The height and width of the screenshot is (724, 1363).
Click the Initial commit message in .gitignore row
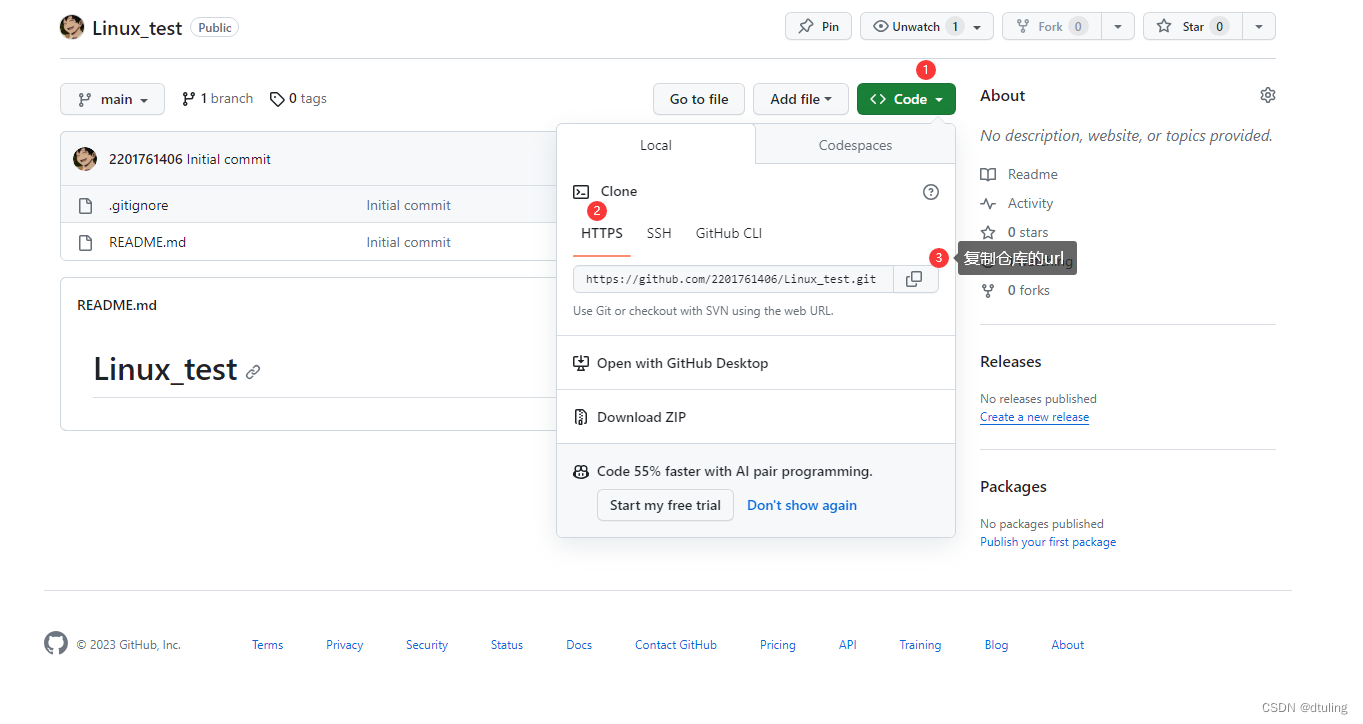408,205
